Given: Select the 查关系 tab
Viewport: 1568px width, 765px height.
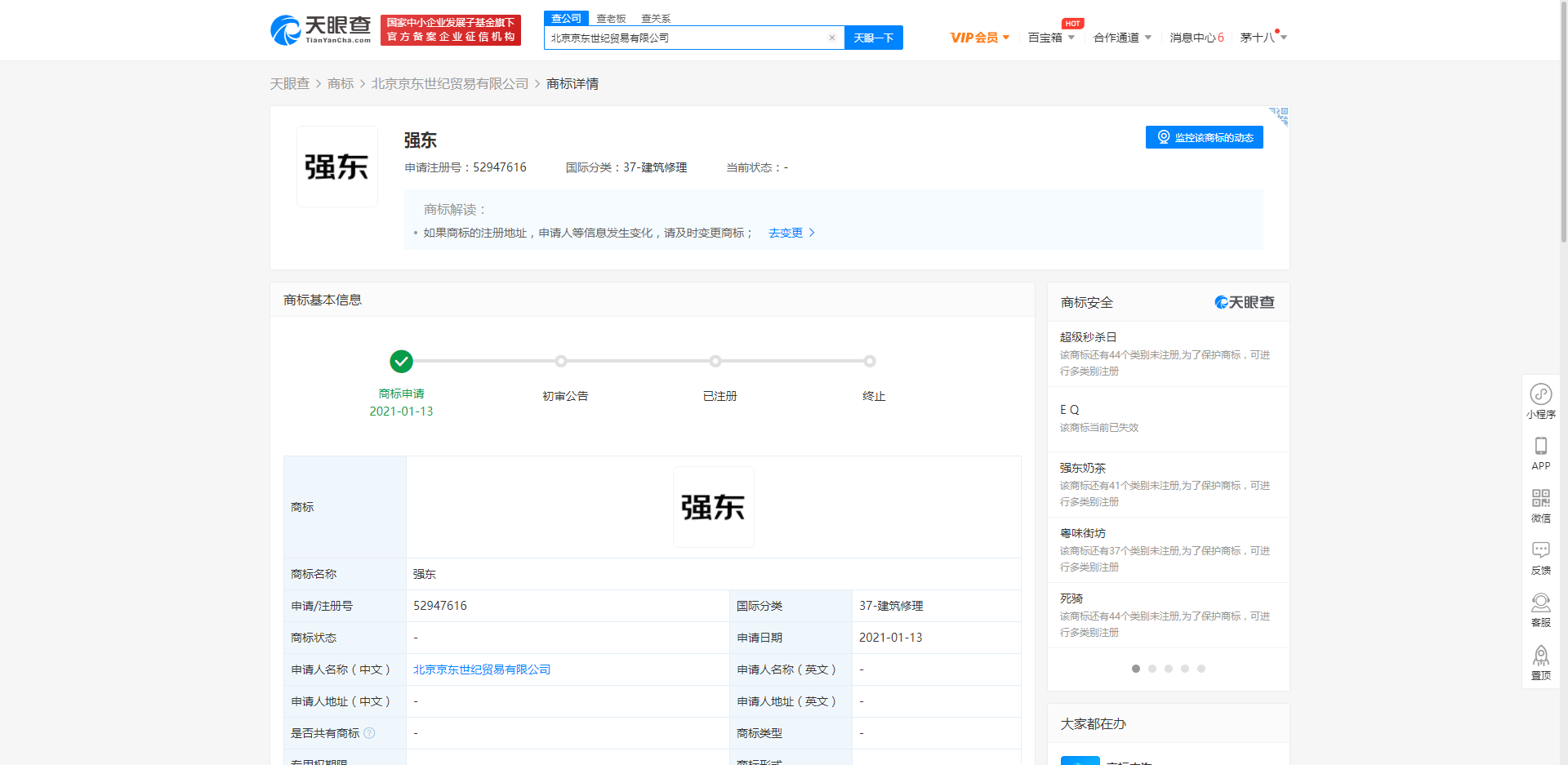Looking at the screenshot, I should pyautogui.click(x=655, y=18).
